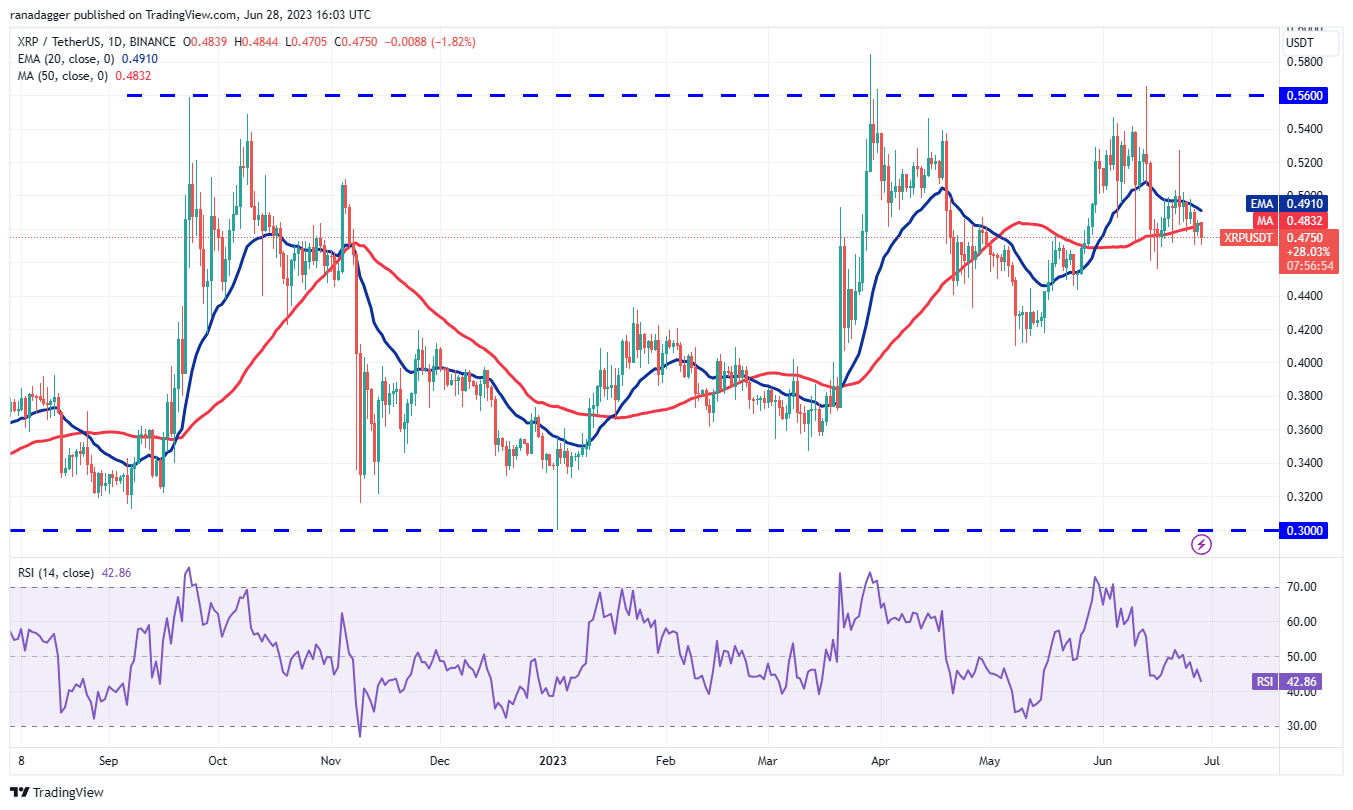Click the red MA tag on price scale
Image resolution: width=1353 pixels, height=810 pixels.
(1265, 220)
